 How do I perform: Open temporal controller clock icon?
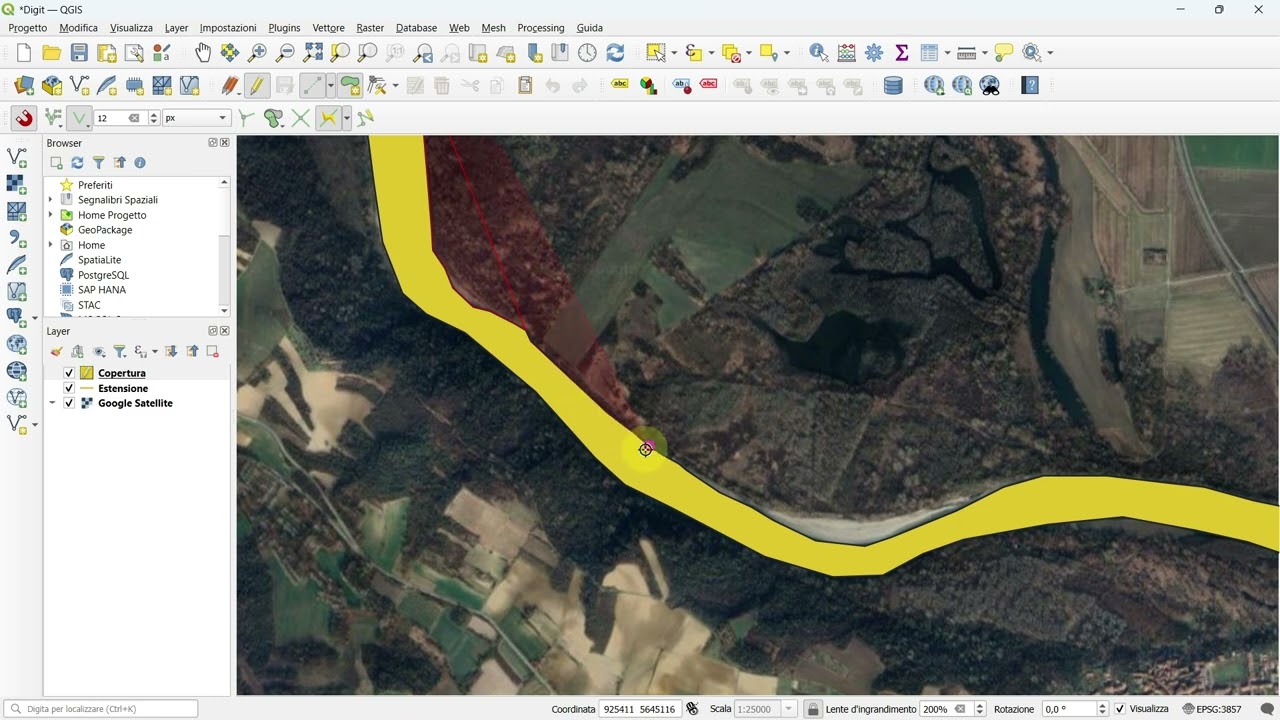tap(587, 53)
